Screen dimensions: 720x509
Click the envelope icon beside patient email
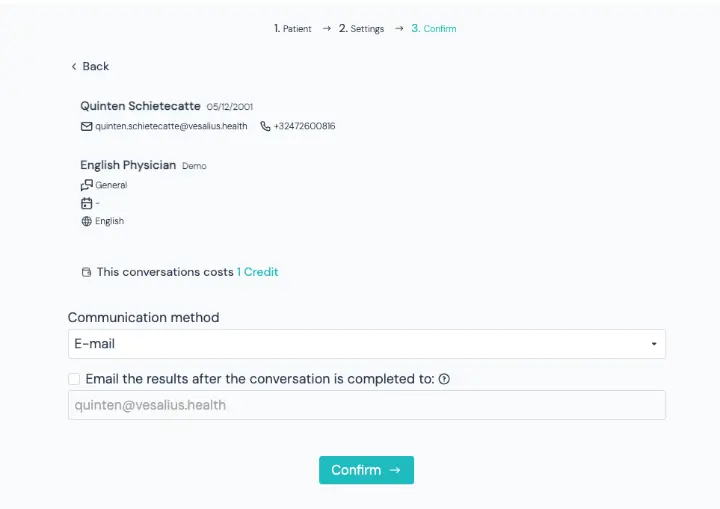[x=86, y=126]
